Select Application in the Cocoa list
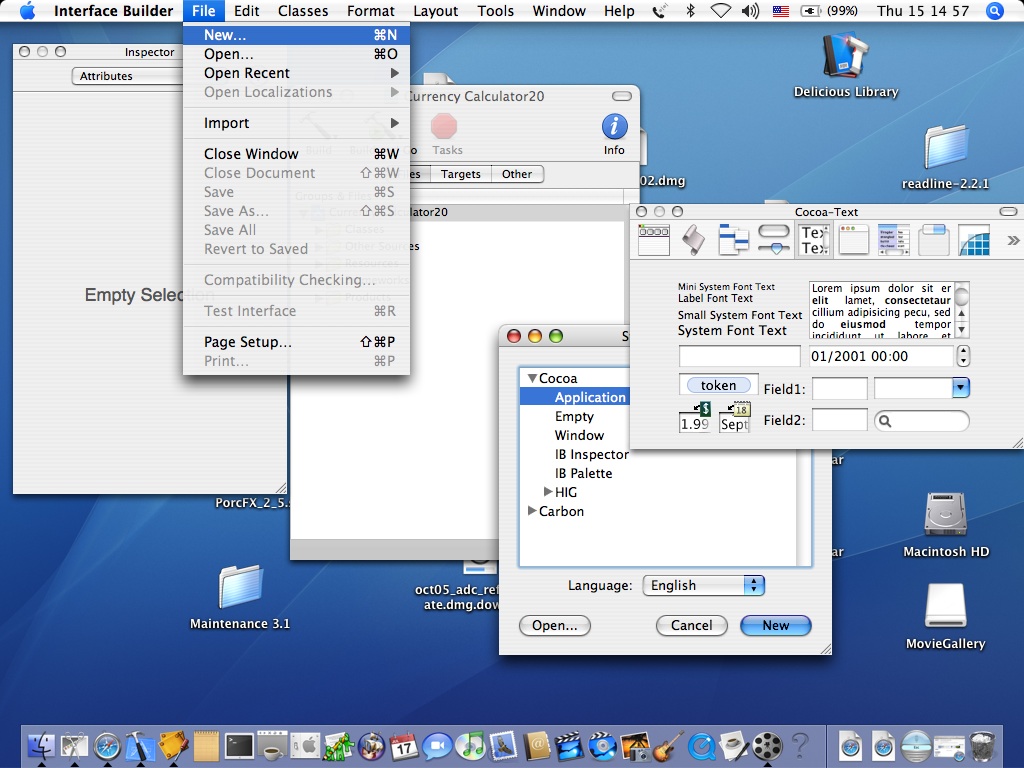Viewport: 1024px width, 768px height. point(575,397)
